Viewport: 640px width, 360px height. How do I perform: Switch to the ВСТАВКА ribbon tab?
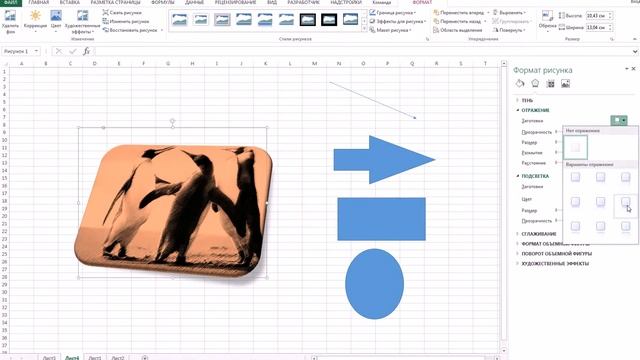(69, 2)
